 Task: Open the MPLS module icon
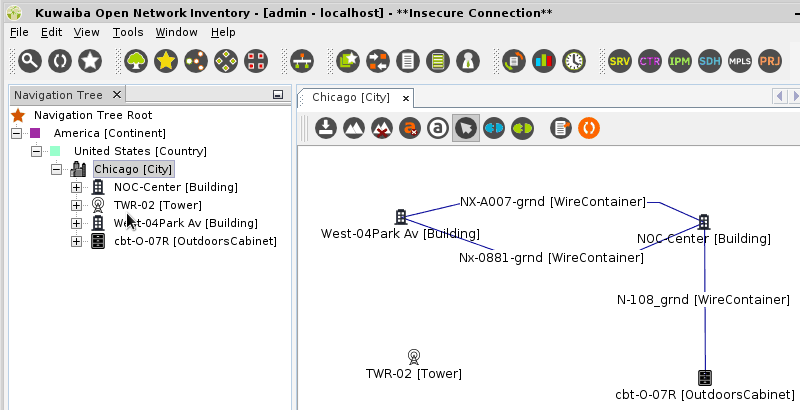[740, 61]
